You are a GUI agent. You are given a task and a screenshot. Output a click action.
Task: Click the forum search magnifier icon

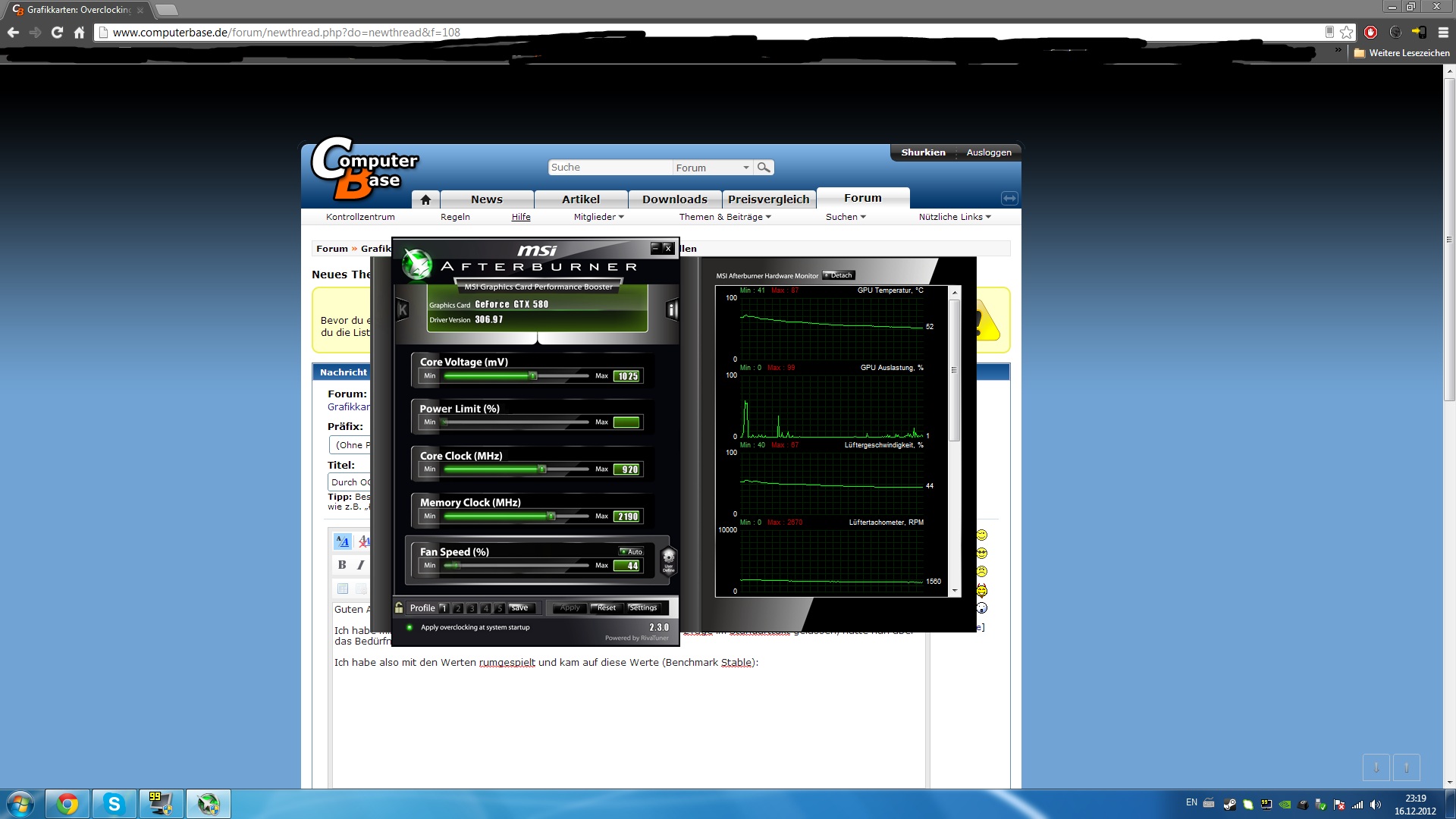(764, 168)
